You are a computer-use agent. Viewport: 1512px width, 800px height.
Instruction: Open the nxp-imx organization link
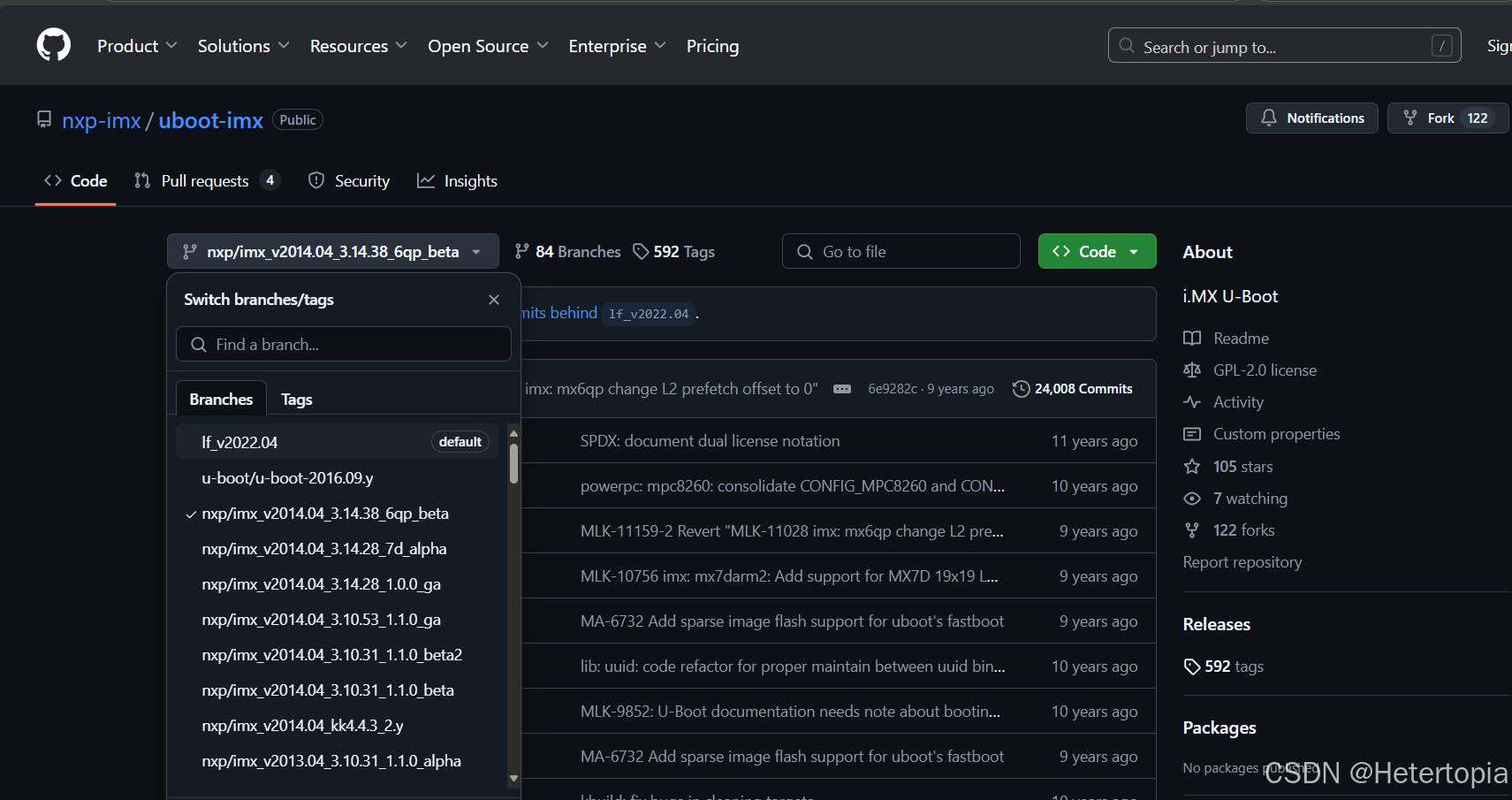pos(101,120)
